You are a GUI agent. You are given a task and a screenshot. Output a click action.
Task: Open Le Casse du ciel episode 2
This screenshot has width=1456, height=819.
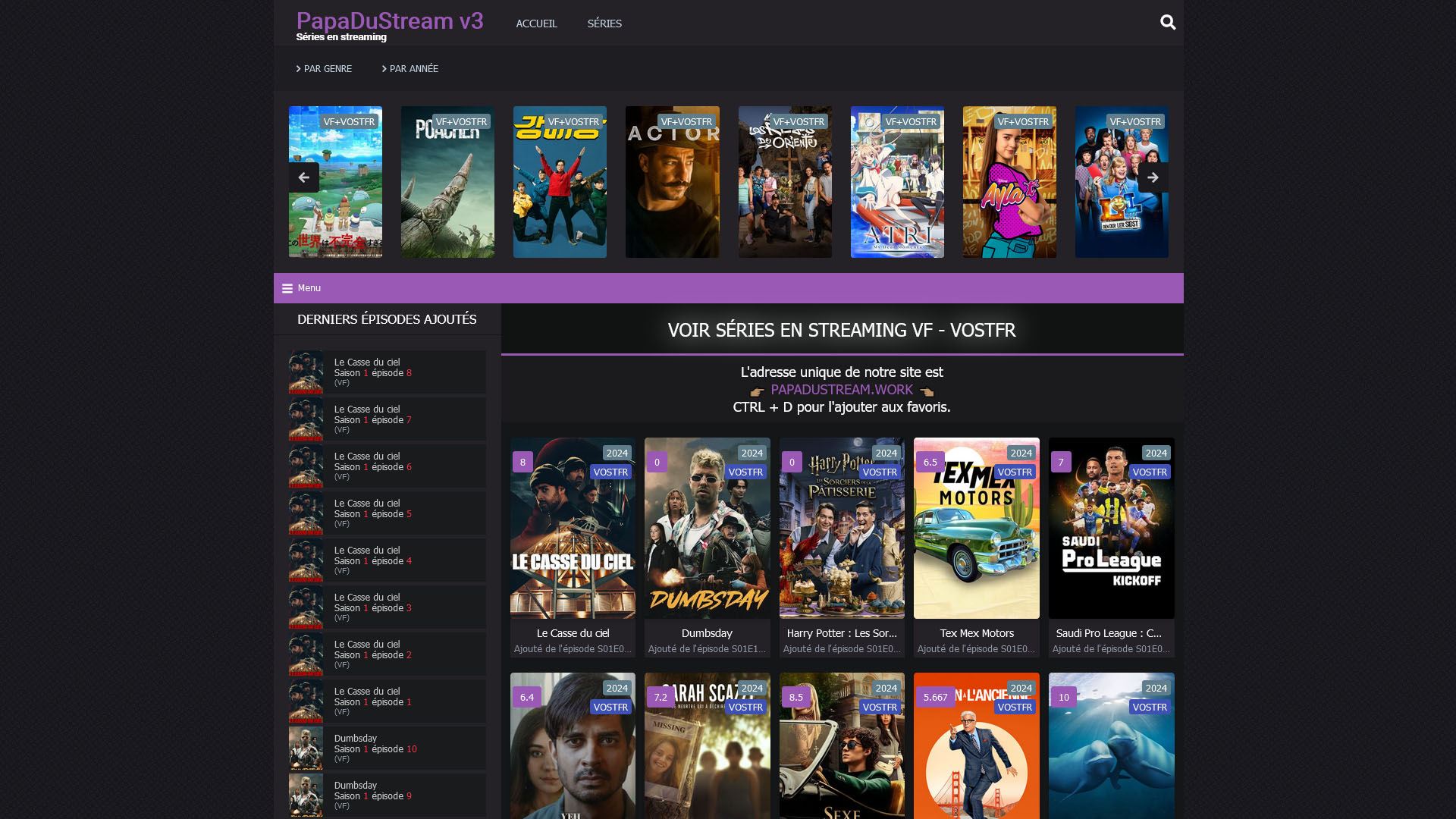click(388, 654)
